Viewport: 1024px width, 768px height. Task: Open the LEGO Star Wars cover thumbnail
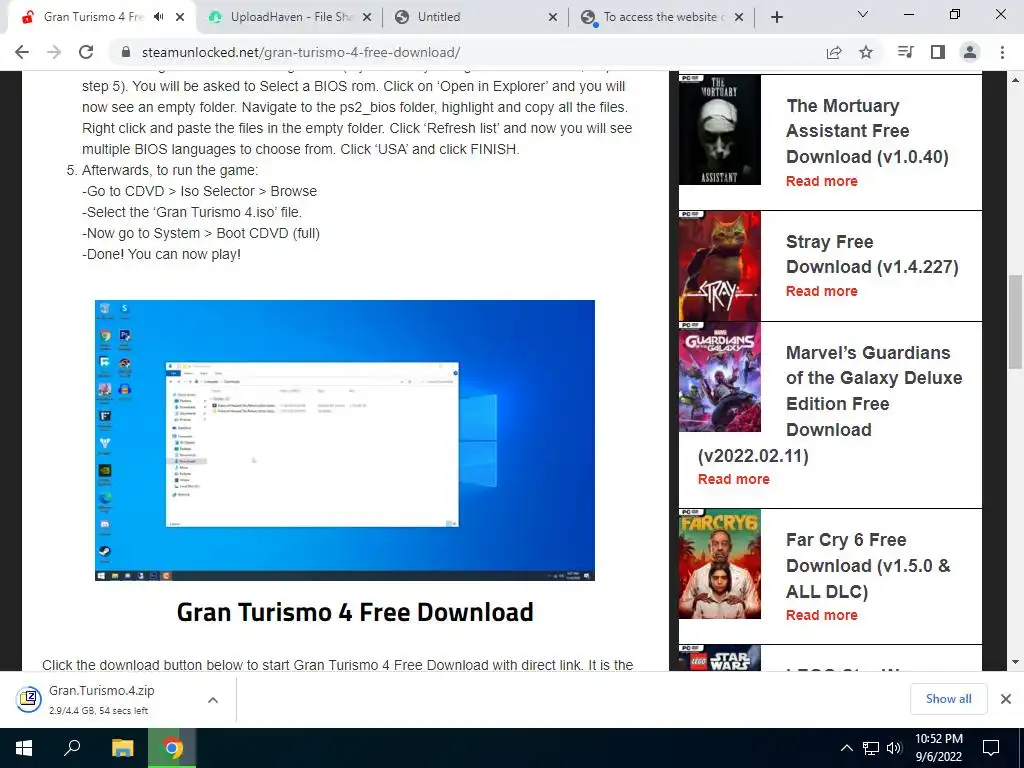[x=720, y=658]
